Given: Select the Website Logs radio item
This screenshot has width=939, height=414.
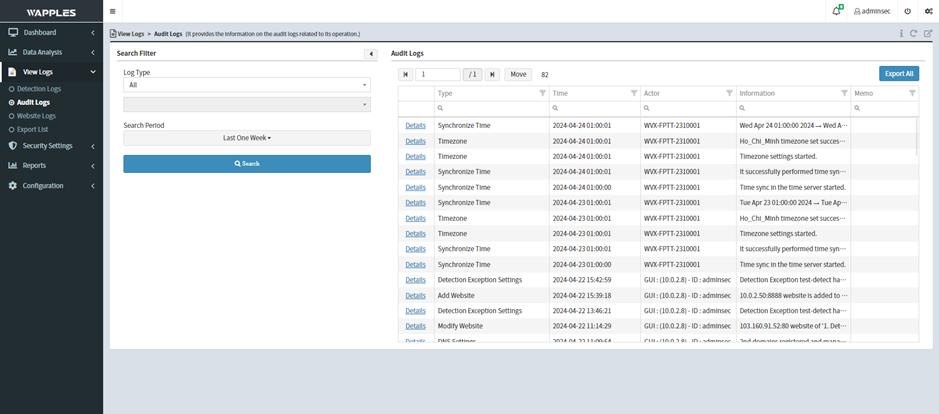Looking at the screenshot, I should (x=36, y=115).
